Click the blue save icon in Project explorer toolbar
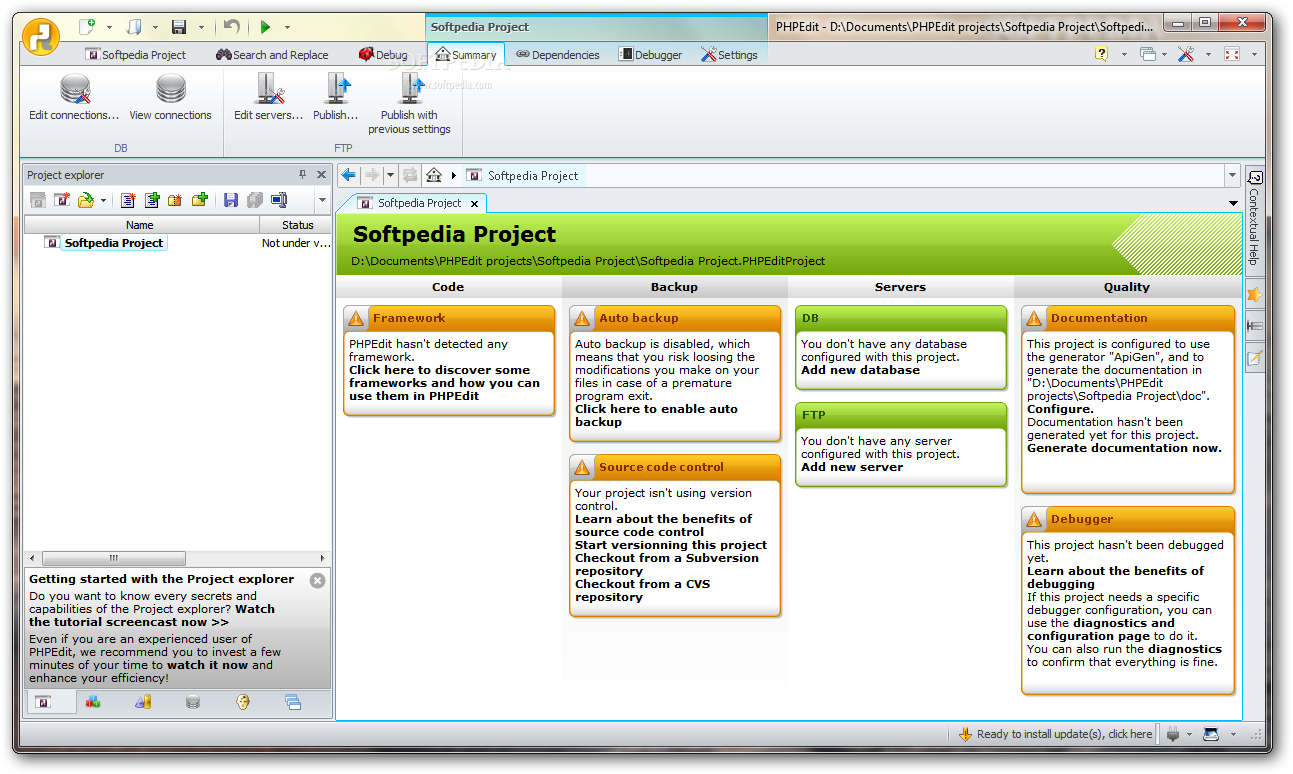 point(231,200)
